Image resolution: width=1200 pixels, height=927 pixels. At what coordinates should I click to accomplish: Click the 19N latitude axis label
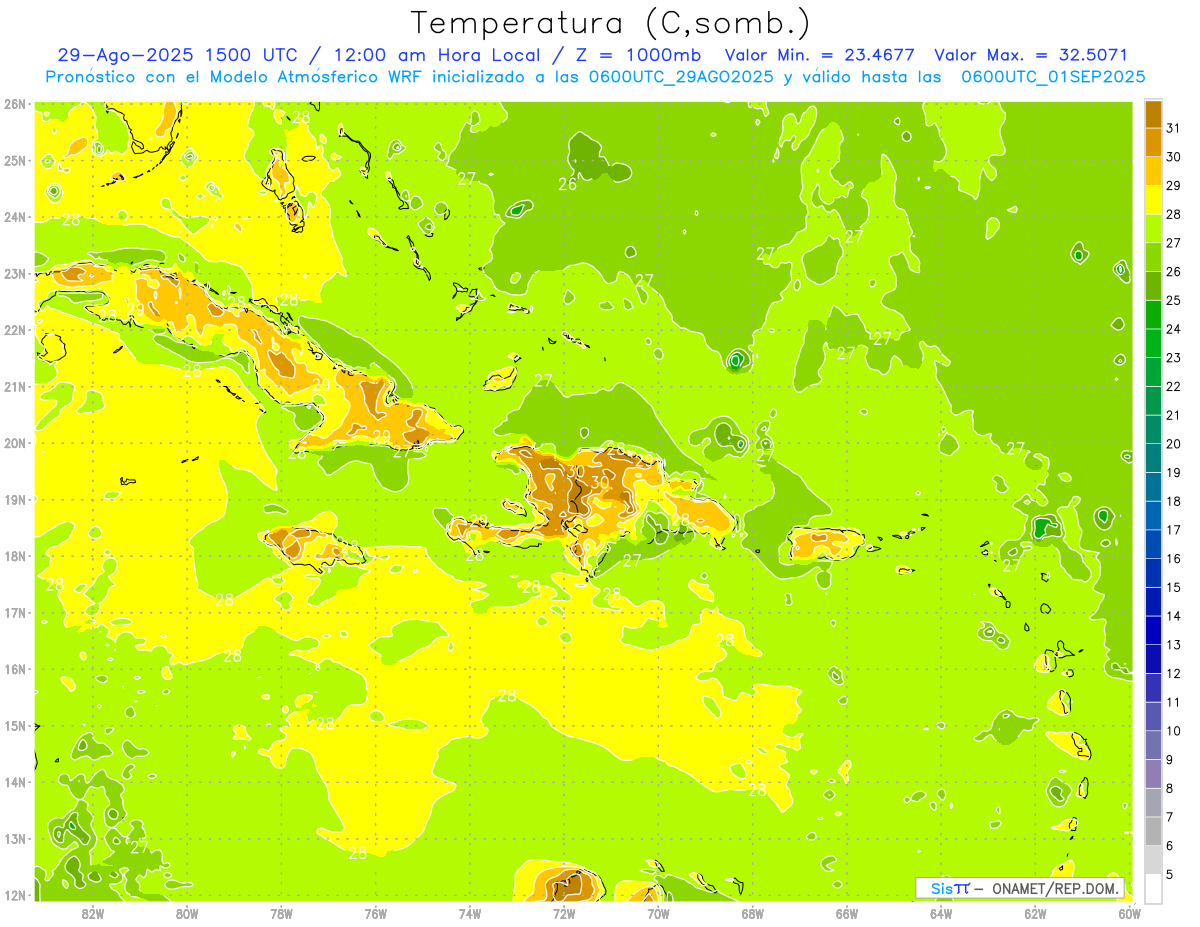(x=15, y=500)
